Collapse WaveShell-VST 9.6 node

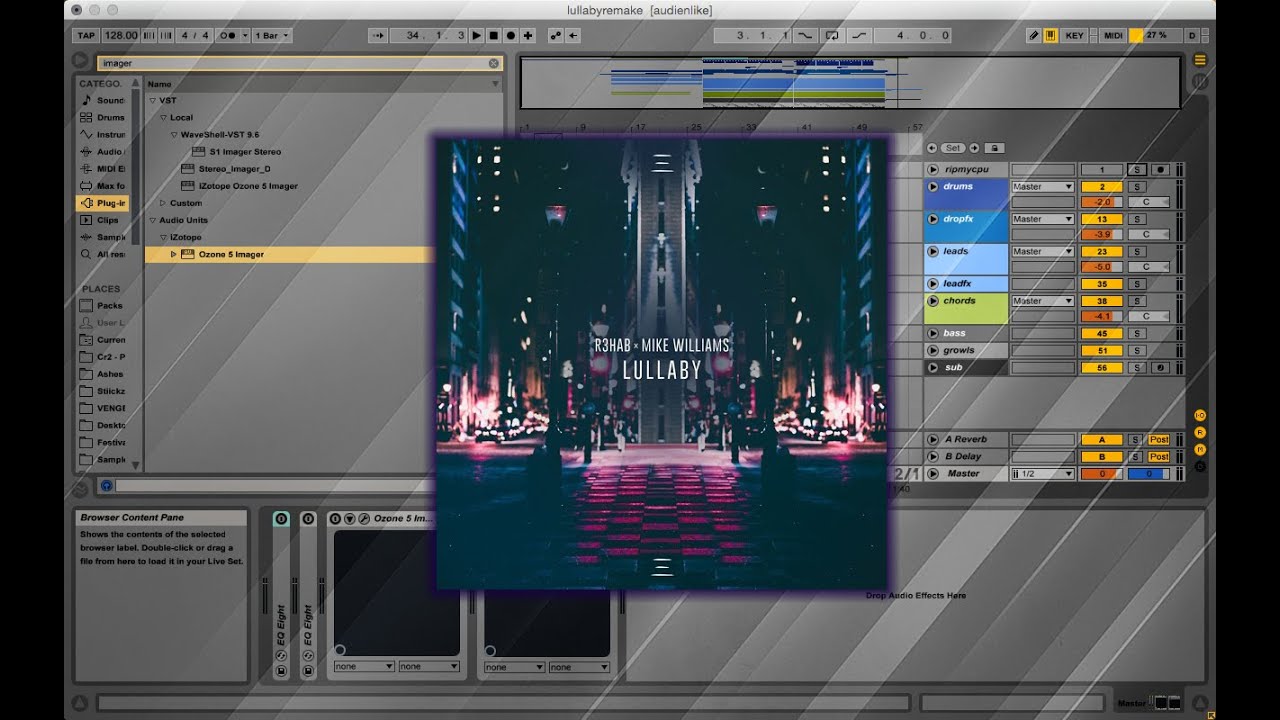pyautogui.click(x=174, y=135)
